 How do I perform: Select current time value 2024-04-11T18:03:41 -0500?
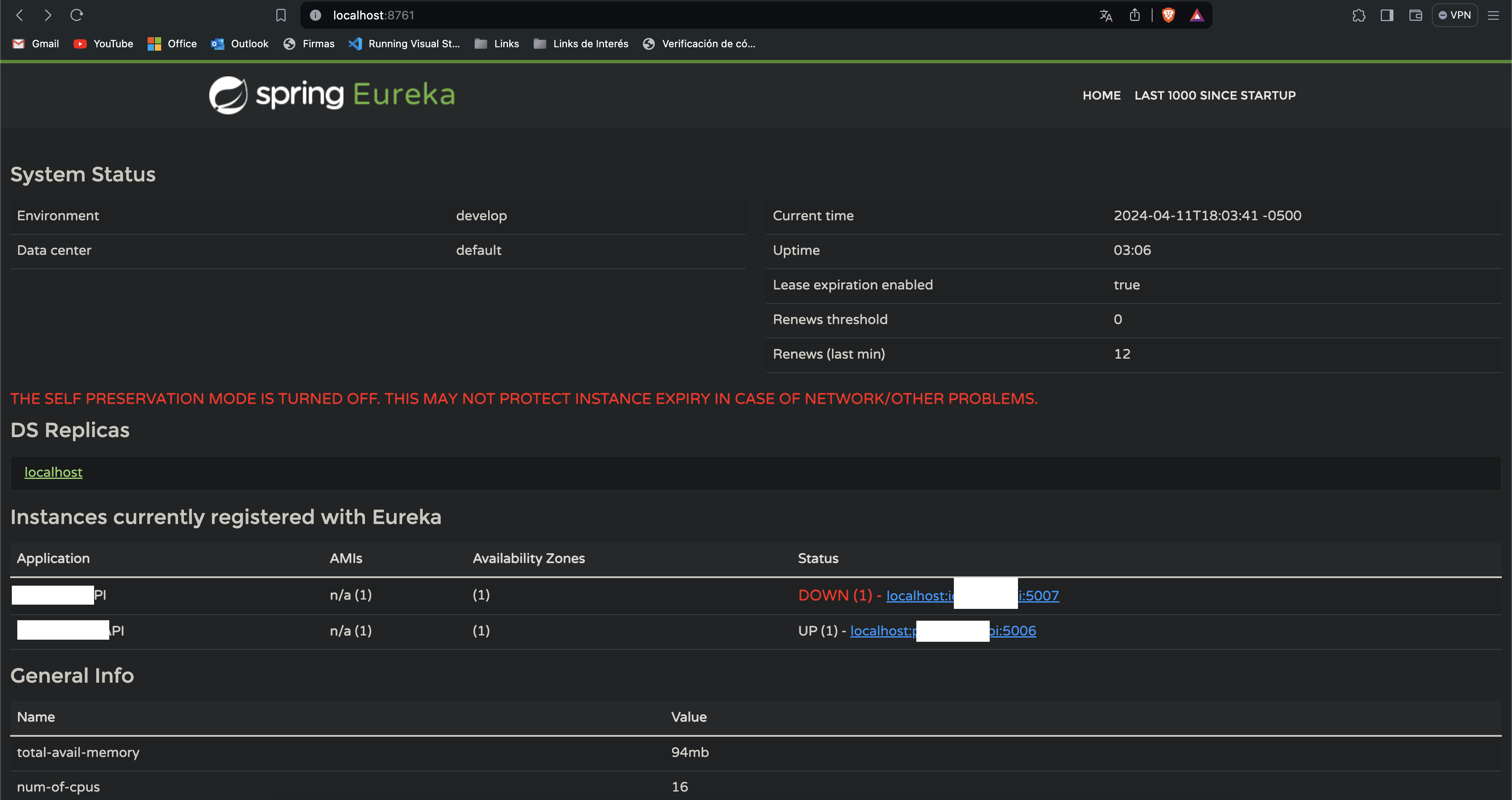click(x=1207, y=216)
